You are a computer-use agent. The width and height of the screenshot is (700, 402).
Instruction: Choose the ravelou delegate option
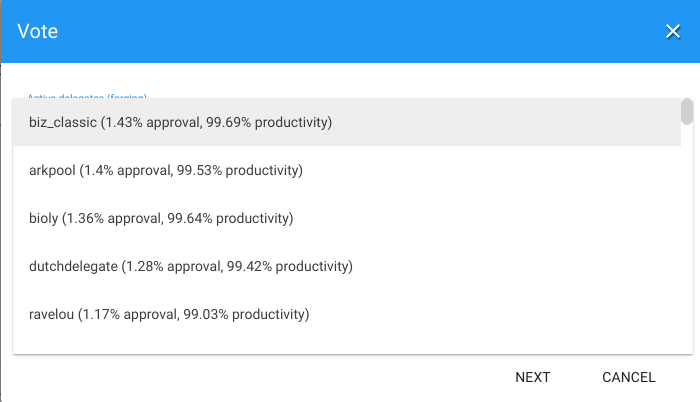coord(169,314)
